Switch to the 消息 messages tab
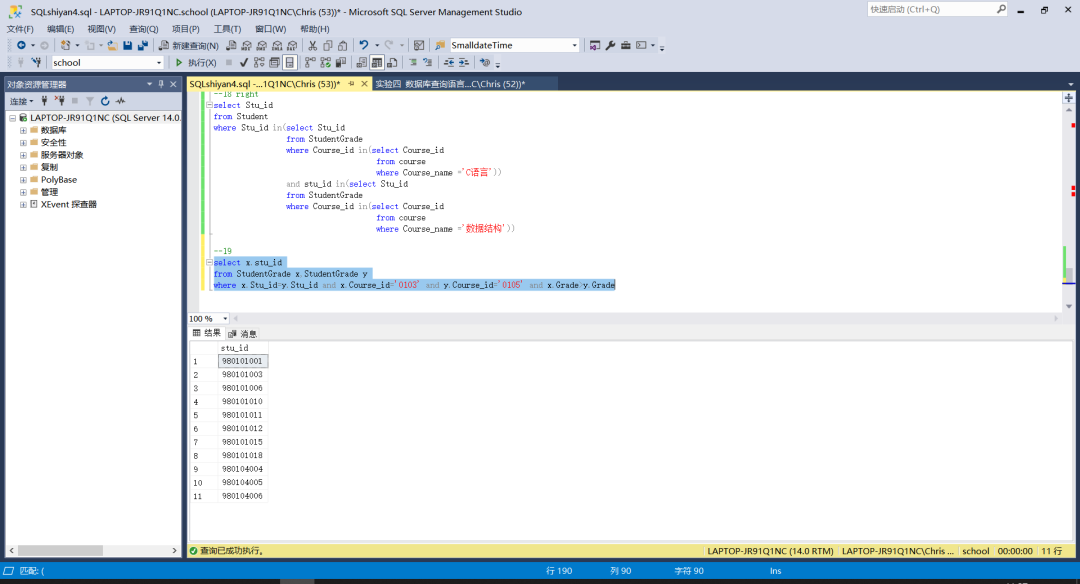The height and width of the screenshot is (584, 1080). pyautogui.click(x=243, y=333)
